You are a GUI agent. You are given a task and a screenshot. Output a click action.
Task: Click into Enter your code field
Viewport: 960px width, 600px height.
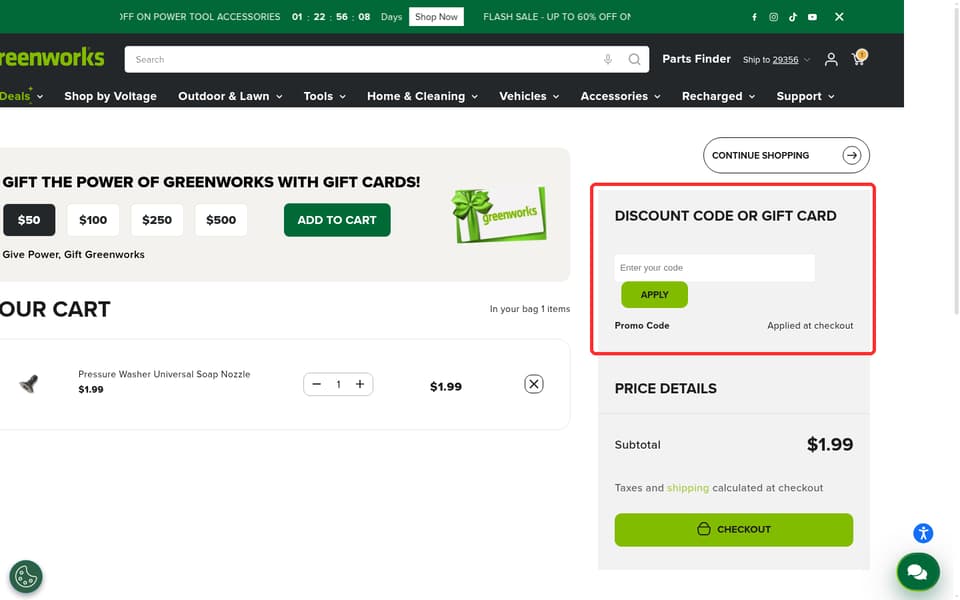click(714, 268)
